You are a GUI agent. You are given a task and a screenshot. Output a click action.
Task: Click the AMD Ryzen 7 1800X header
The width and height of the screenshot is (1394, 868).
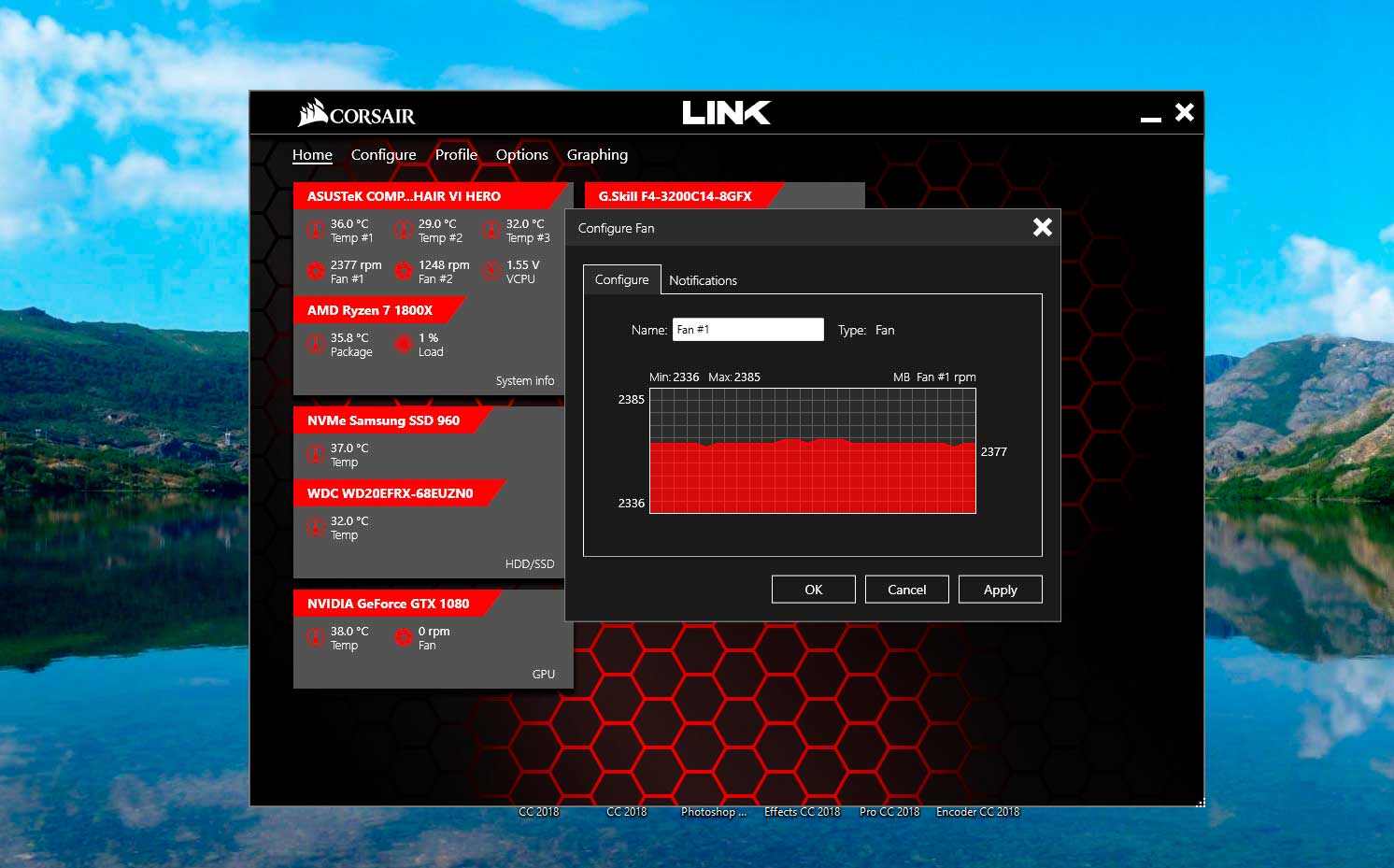(379, 310)
